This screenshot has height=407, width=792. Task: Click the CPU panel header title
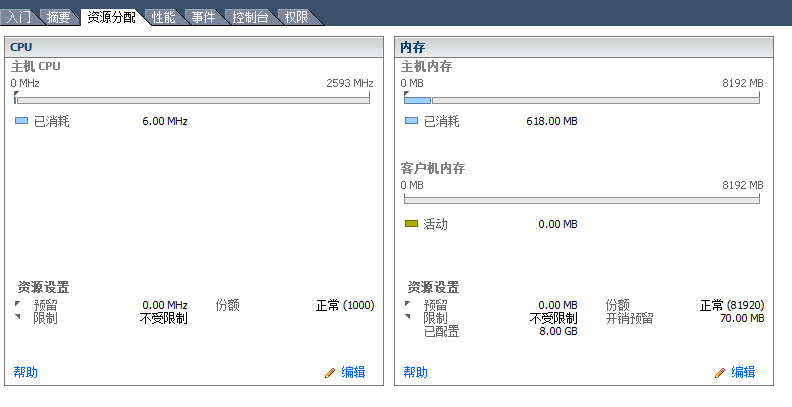coord(21,47)
